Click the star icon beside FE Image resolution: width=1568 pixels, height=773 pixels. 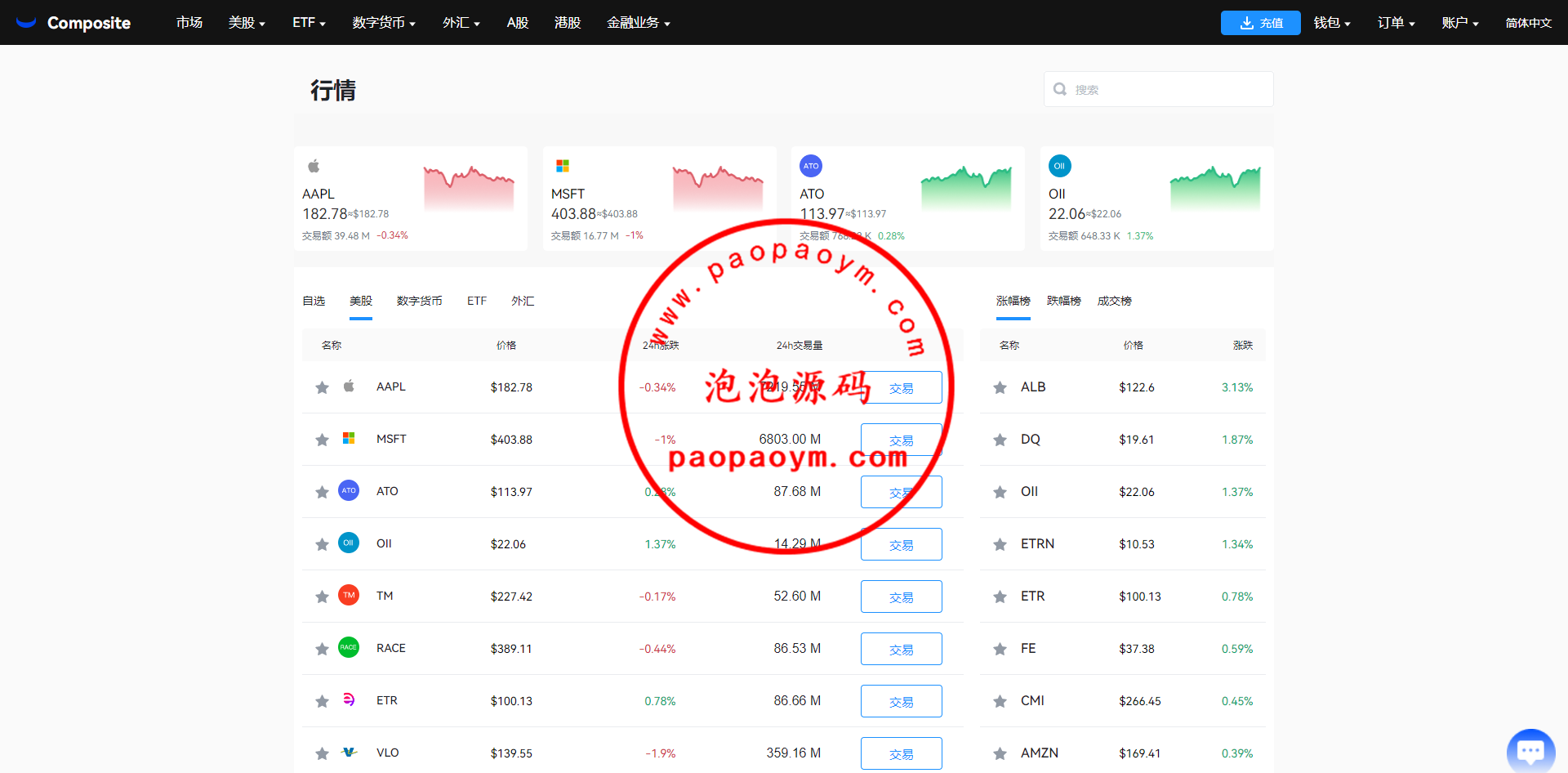click(x=1000, y=649)
